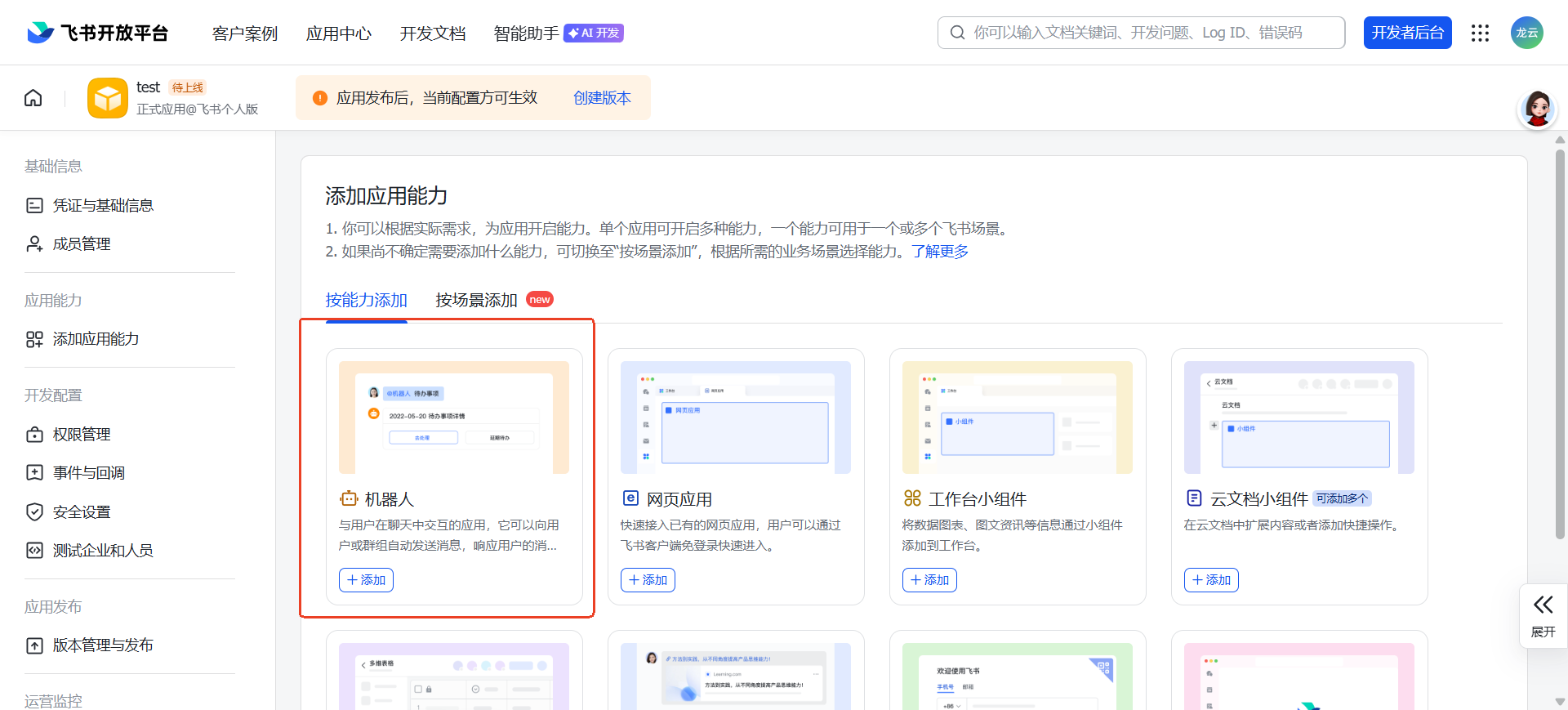1568x710 pixels.
Task: Click the 开发者后台 button
Action: coord(1407,33)
